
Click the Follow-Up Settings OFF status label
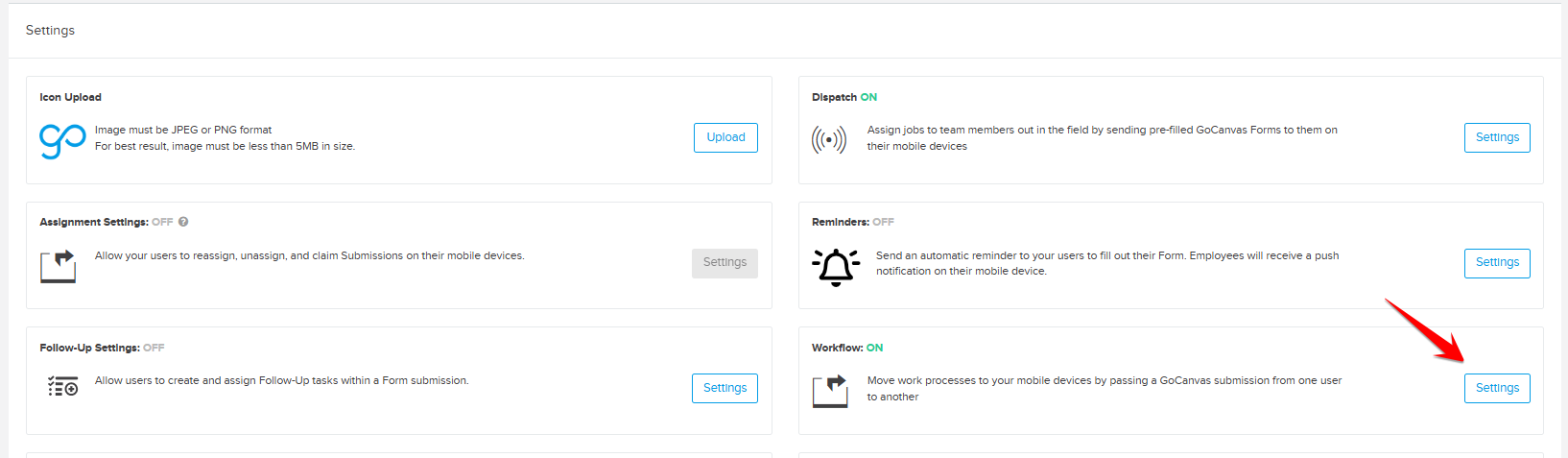154,348
